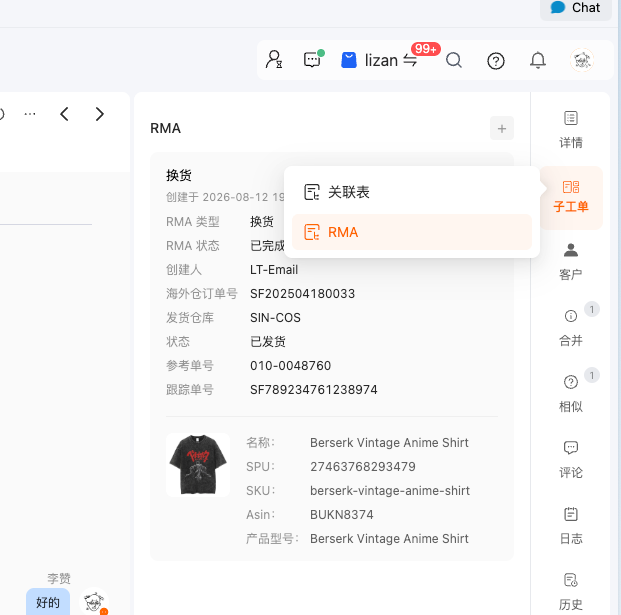Open the 客户 customer panel
This screenshot has width=621, height=615.
click(571, 261)
